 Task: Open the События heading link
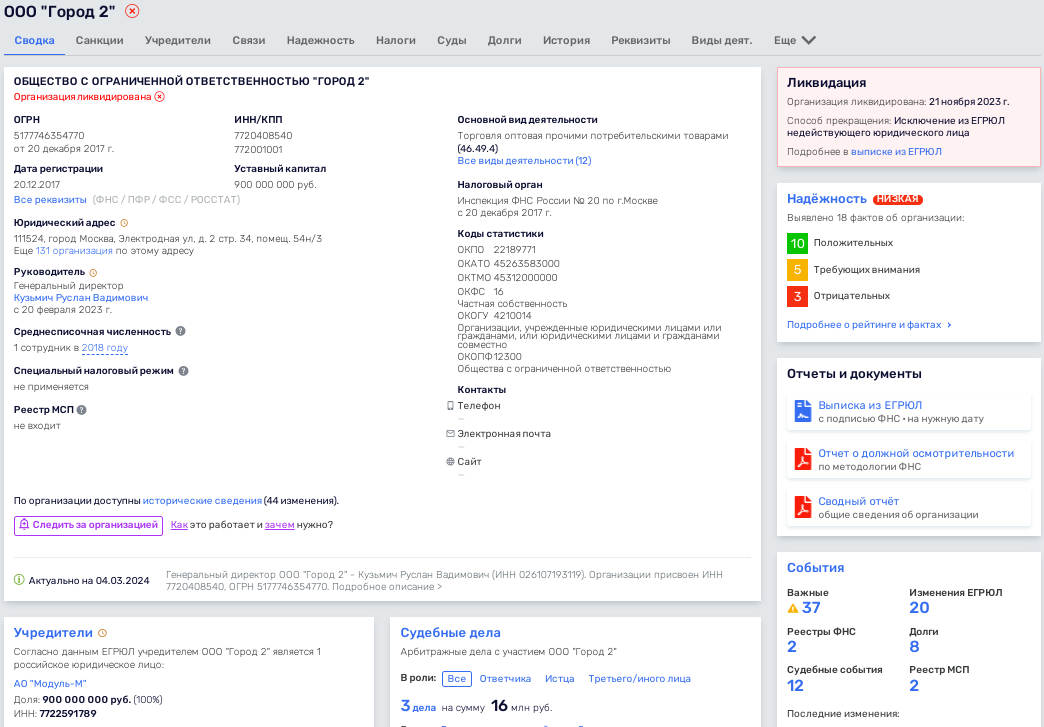click(x=815, y=567)
